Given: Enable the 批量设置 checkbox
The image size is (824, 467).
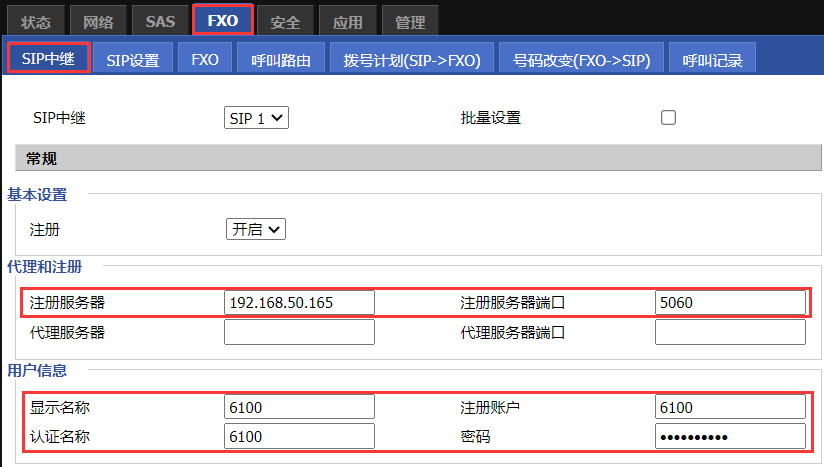Looking at the screenshot, I should coord(669,118).
